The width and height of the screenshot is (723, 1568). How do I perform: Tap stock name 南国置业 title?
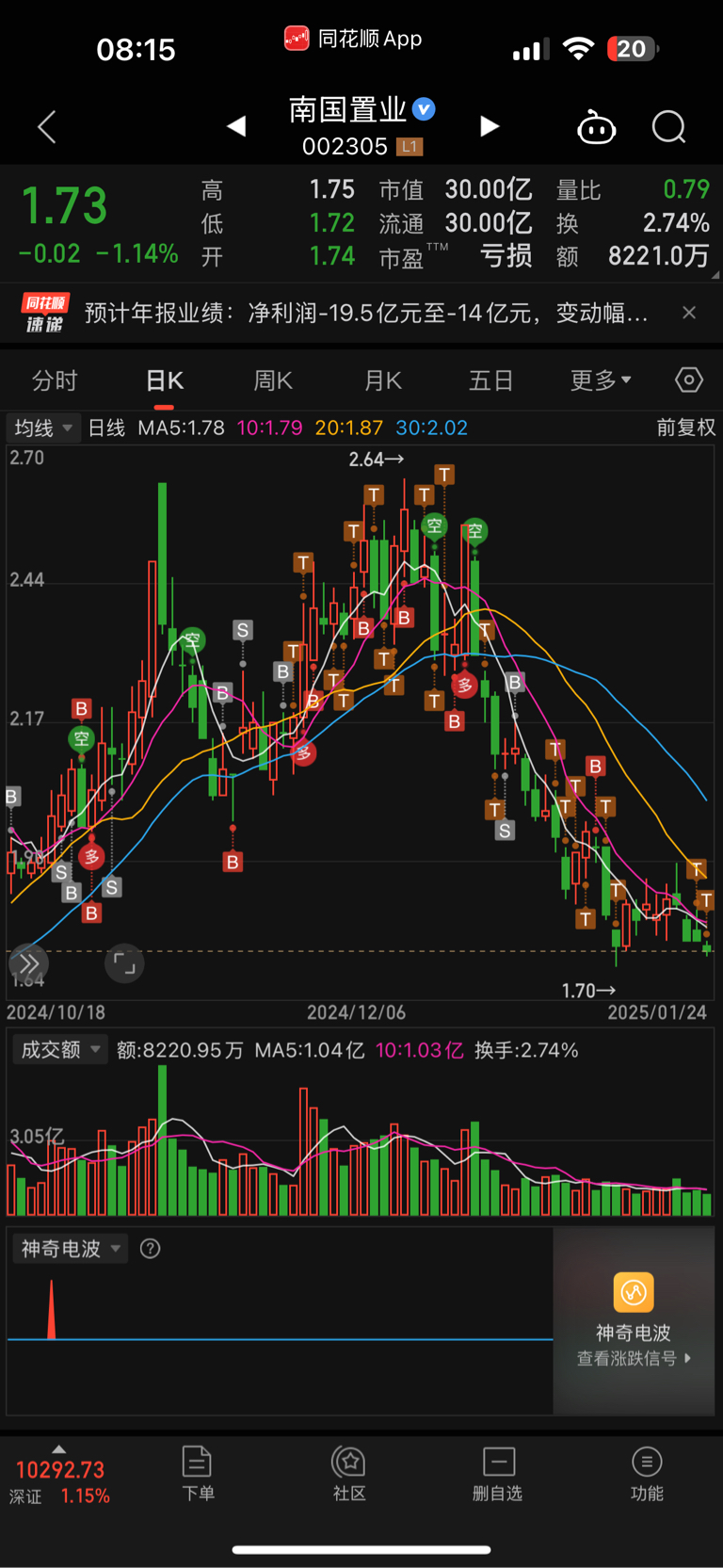pos(347,109)
